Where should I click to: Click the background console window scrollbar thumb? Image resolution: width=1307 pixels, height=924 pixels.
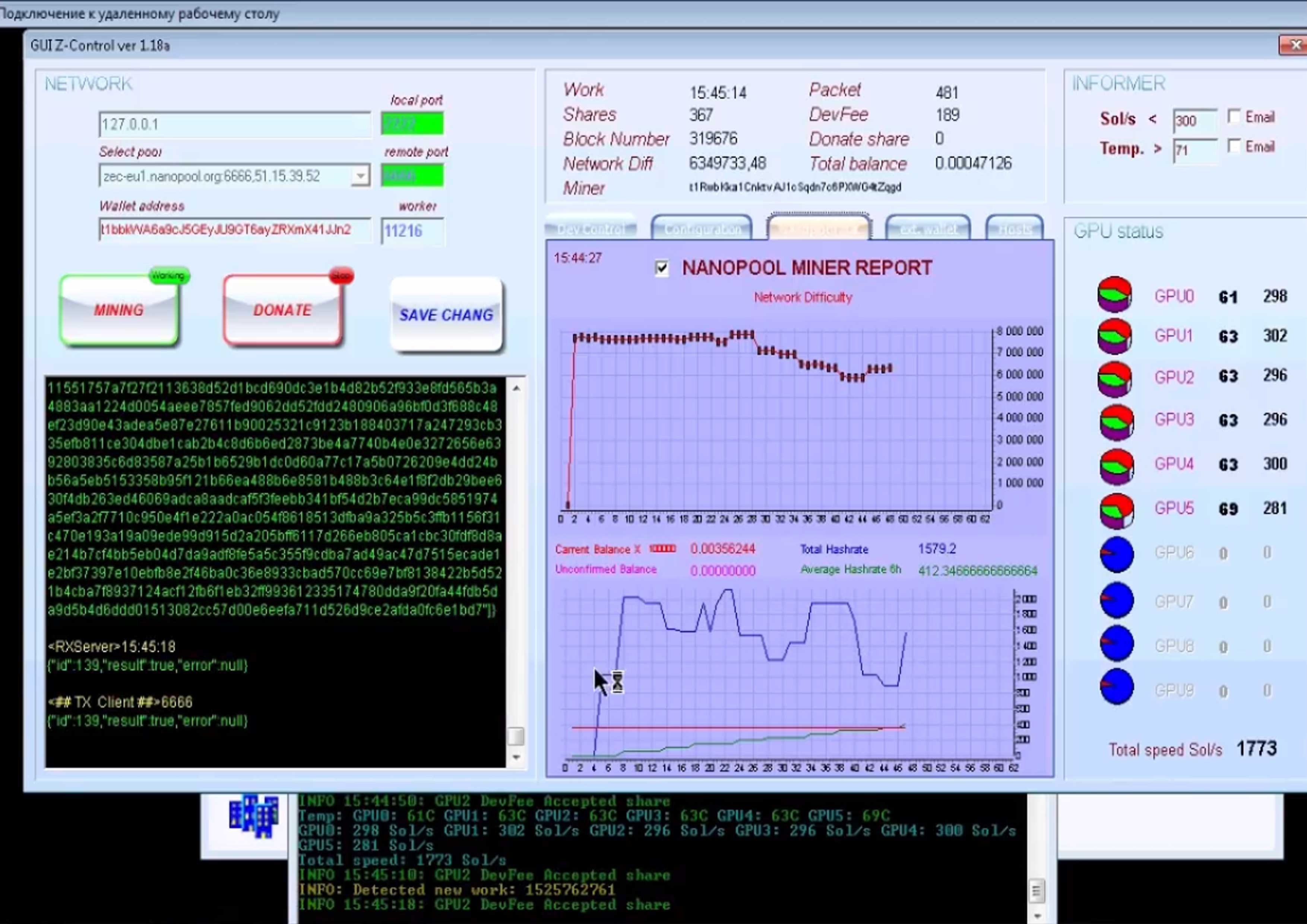click(x=1036, y=891)
